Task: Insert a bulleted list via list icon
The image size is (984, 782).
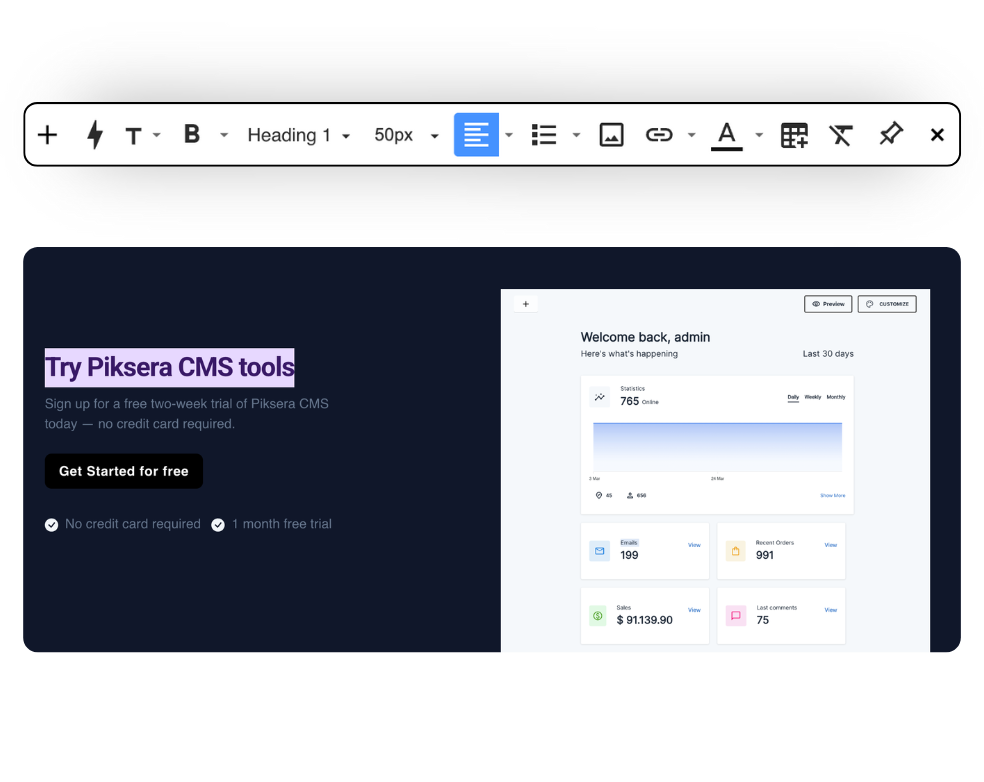Action: coord(544,135)
